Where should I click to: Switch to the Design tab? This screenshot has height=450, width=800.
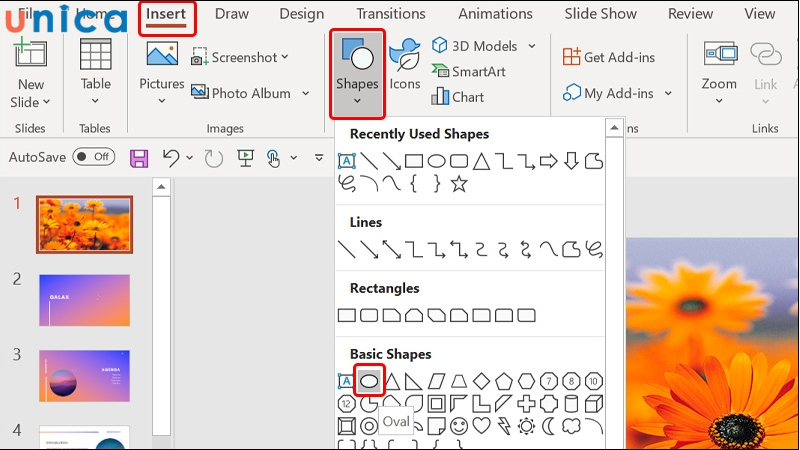click(x=301, y=14)
